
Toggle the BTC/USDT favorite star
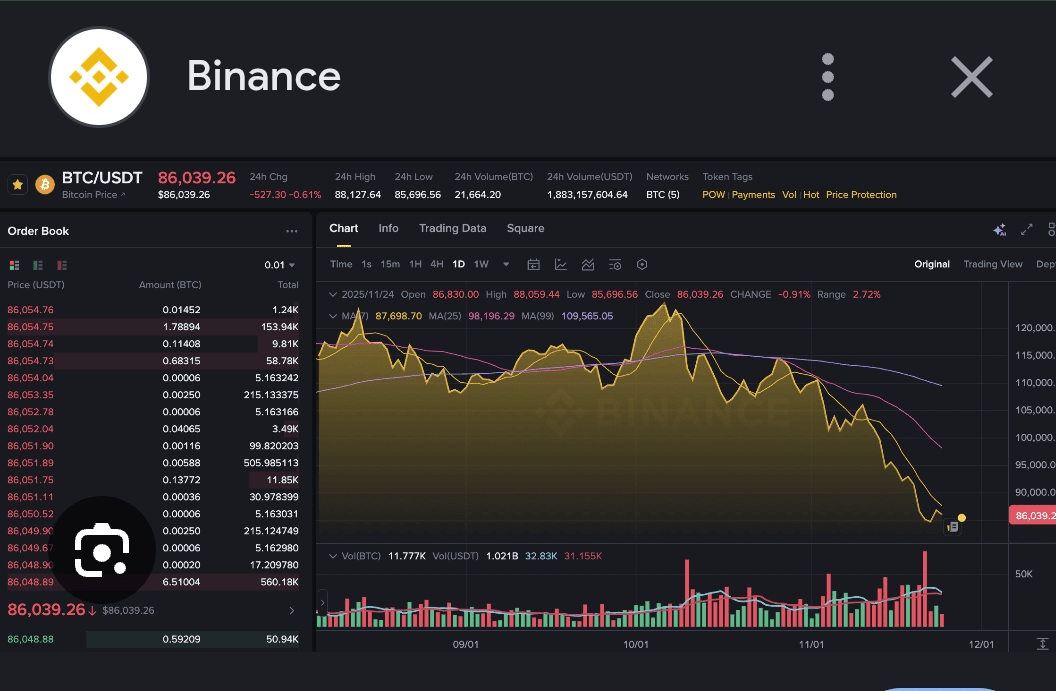pyautogui.click(x=18, y=184)
